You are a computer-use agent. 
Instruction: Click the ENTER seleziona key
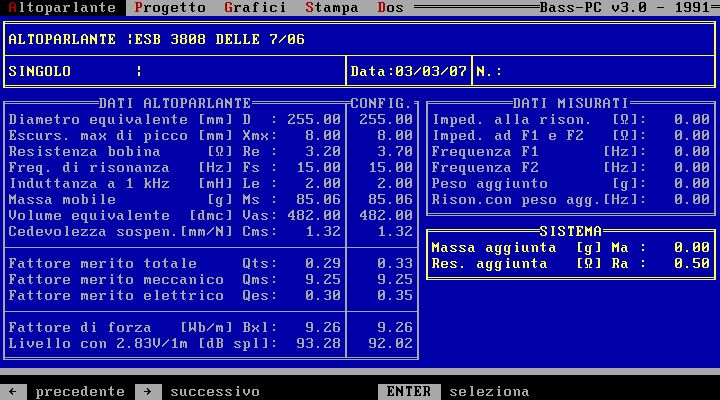(409, 392)
